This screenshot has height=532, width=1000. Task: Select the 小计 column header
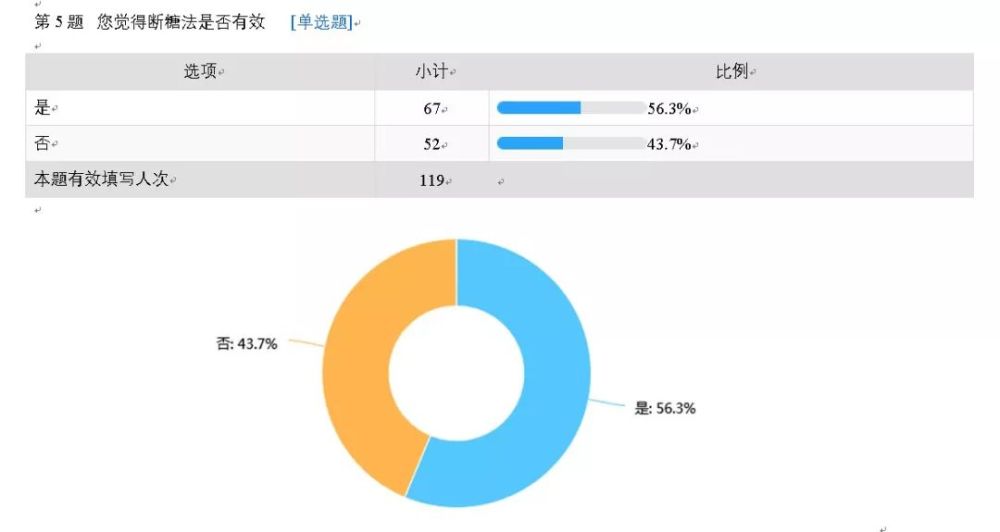click(432, 71)
